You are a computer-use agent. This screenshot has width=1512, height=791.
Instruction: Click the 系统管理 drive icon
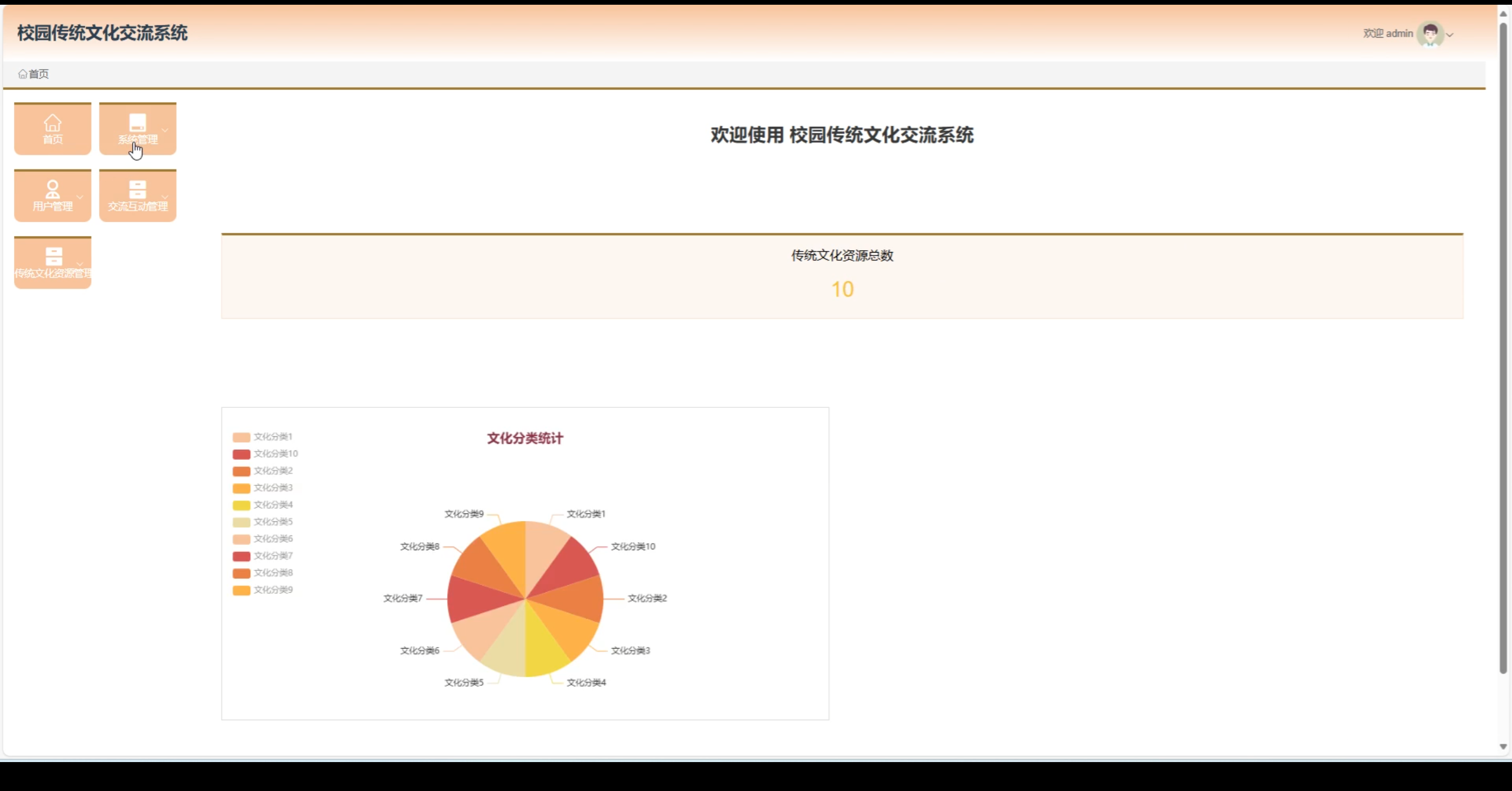(138, 123)
